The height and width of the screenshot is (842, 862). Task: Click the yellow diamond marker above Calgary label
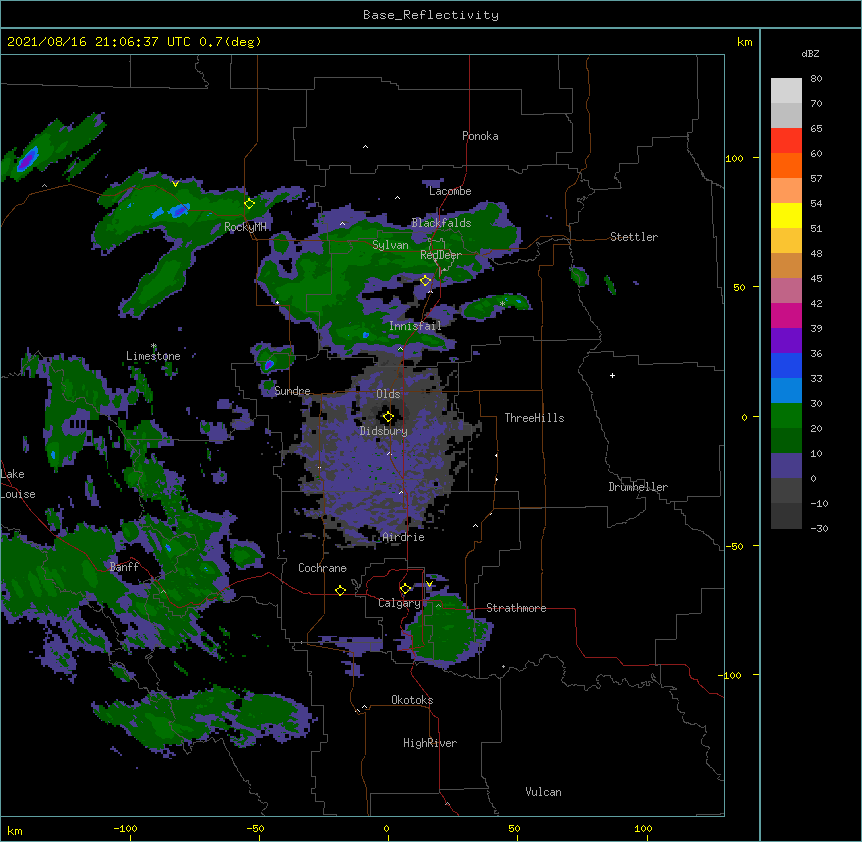[405, 589]
